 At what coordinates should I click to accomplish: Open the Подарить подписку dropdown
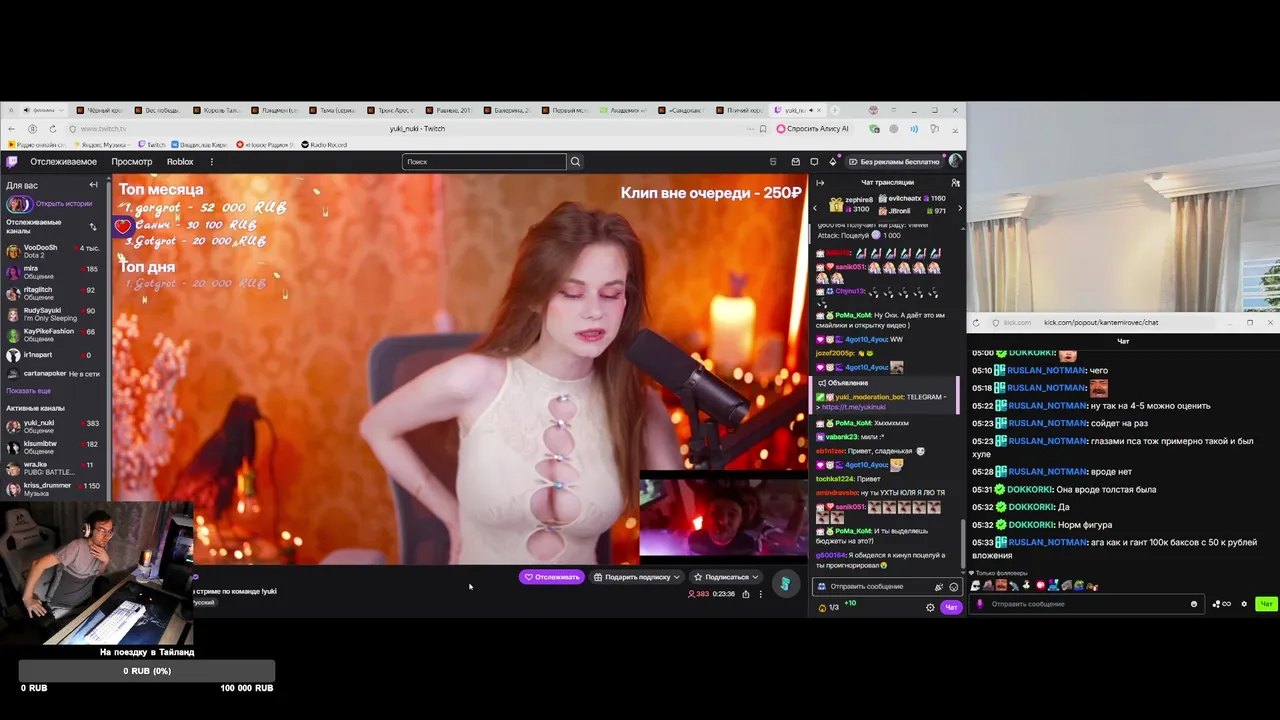637,577
